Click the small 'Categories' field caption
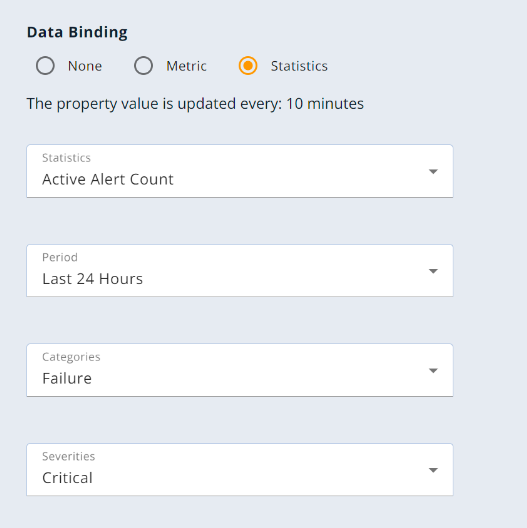 coord(71,357)
